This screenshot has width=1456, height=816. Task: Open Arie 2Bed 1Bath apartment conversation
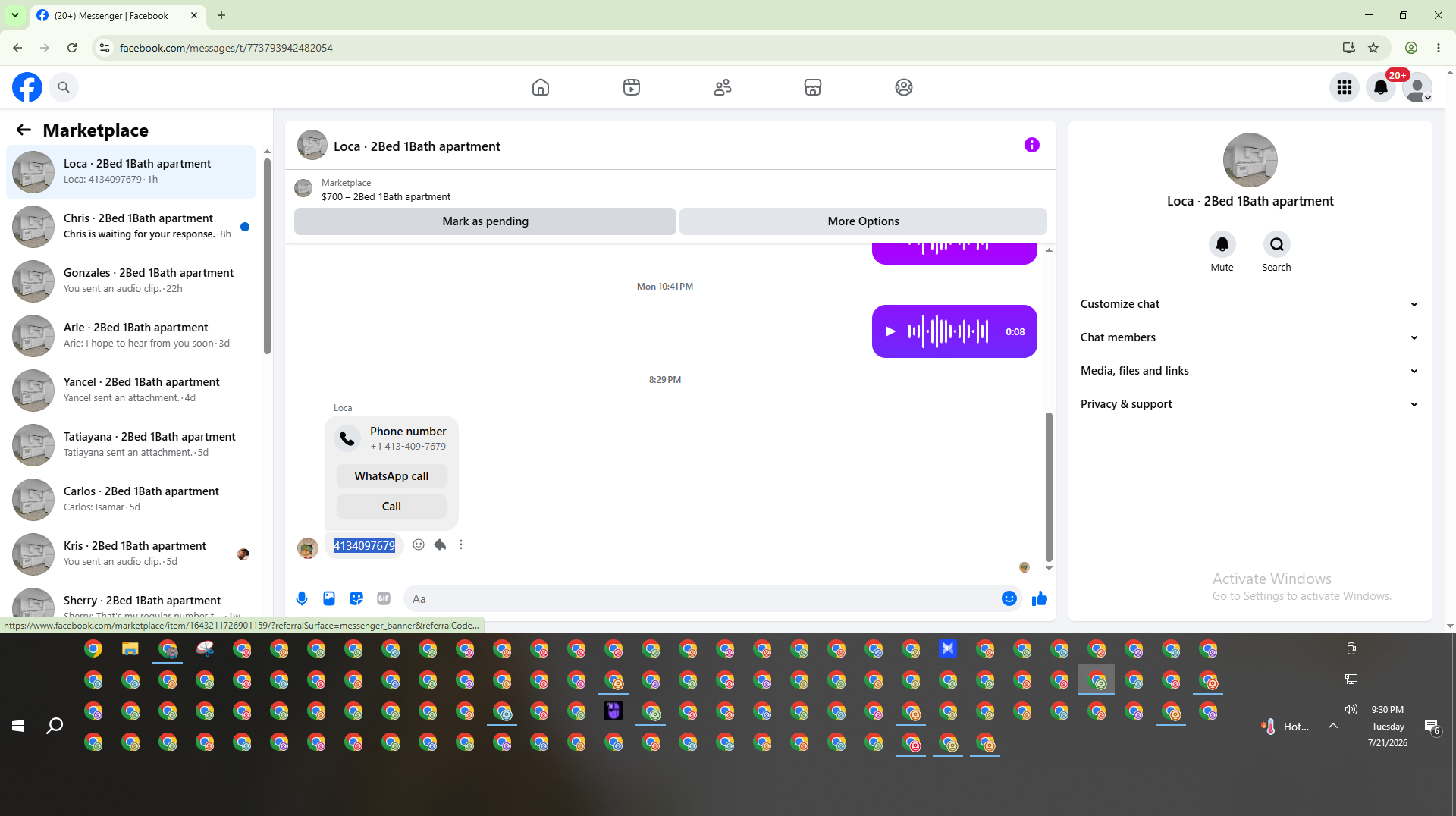[131, 336]
